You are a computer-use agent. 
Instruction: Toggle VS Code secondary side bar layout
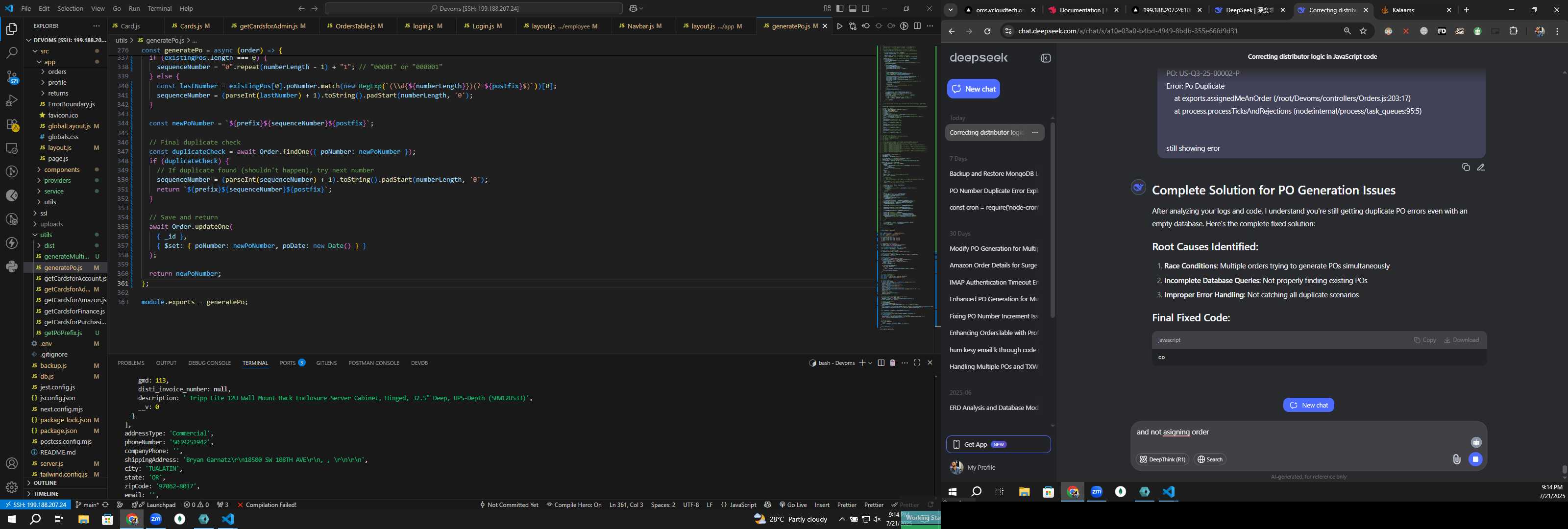(865, 8)
